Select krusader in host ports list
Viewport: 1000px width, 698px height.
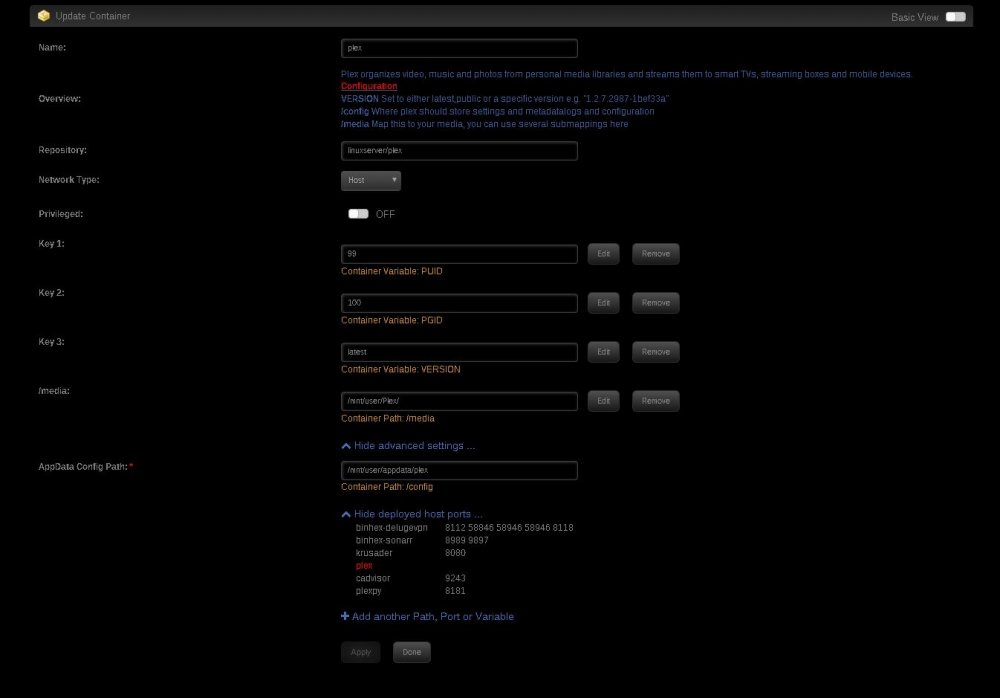coord(374,553)
